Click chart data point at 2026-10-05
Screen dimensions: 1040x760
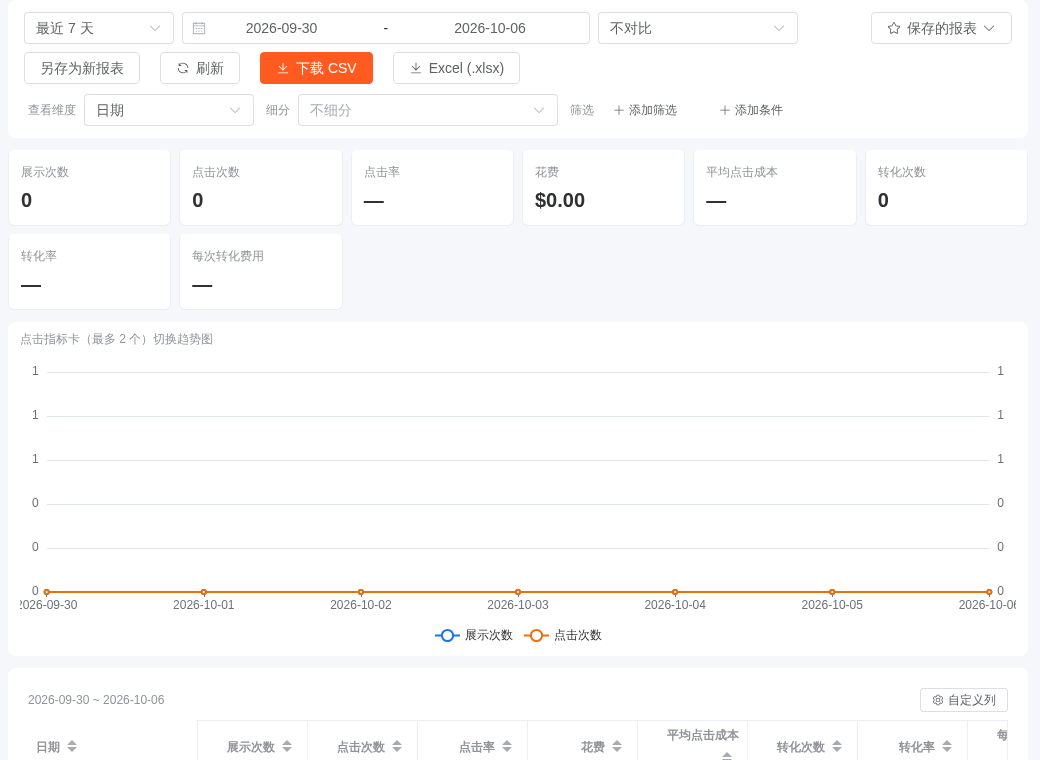click(832, 592)
